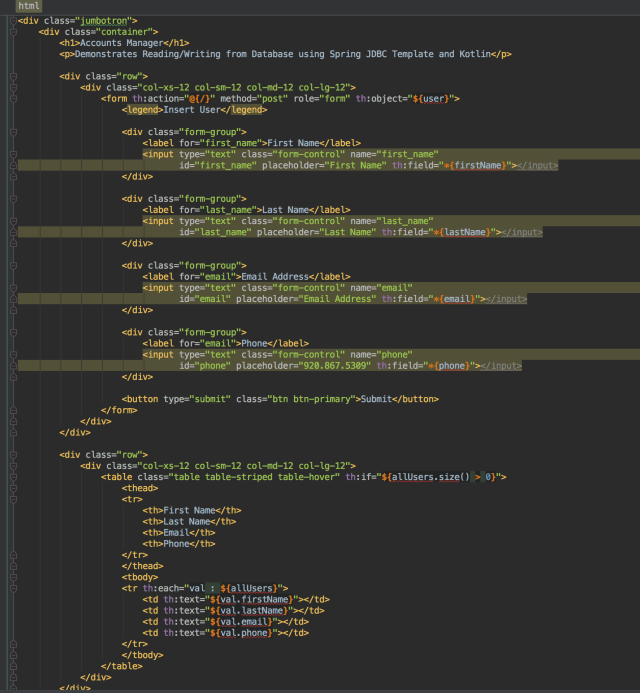Fold the th:each tr row block
The image size is (640, 693).
point(12,588)
